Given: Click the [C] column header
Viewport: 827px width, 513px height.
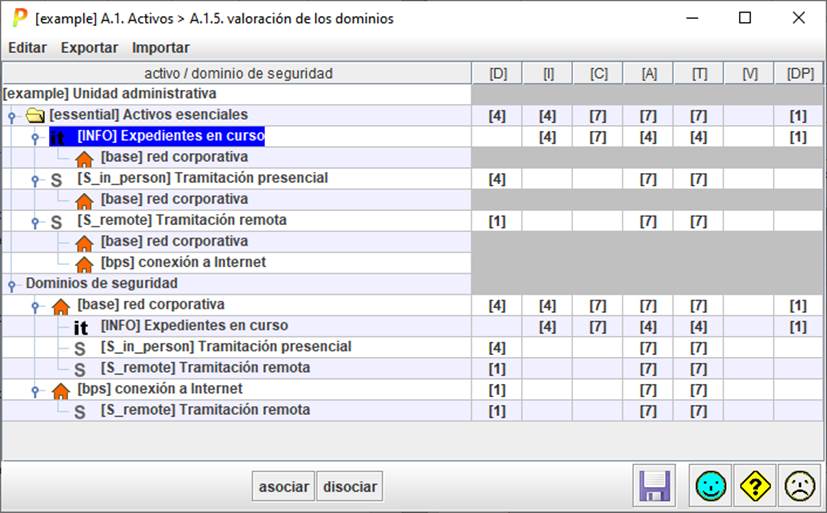Looking at the screenshot, I should [598, 73].
